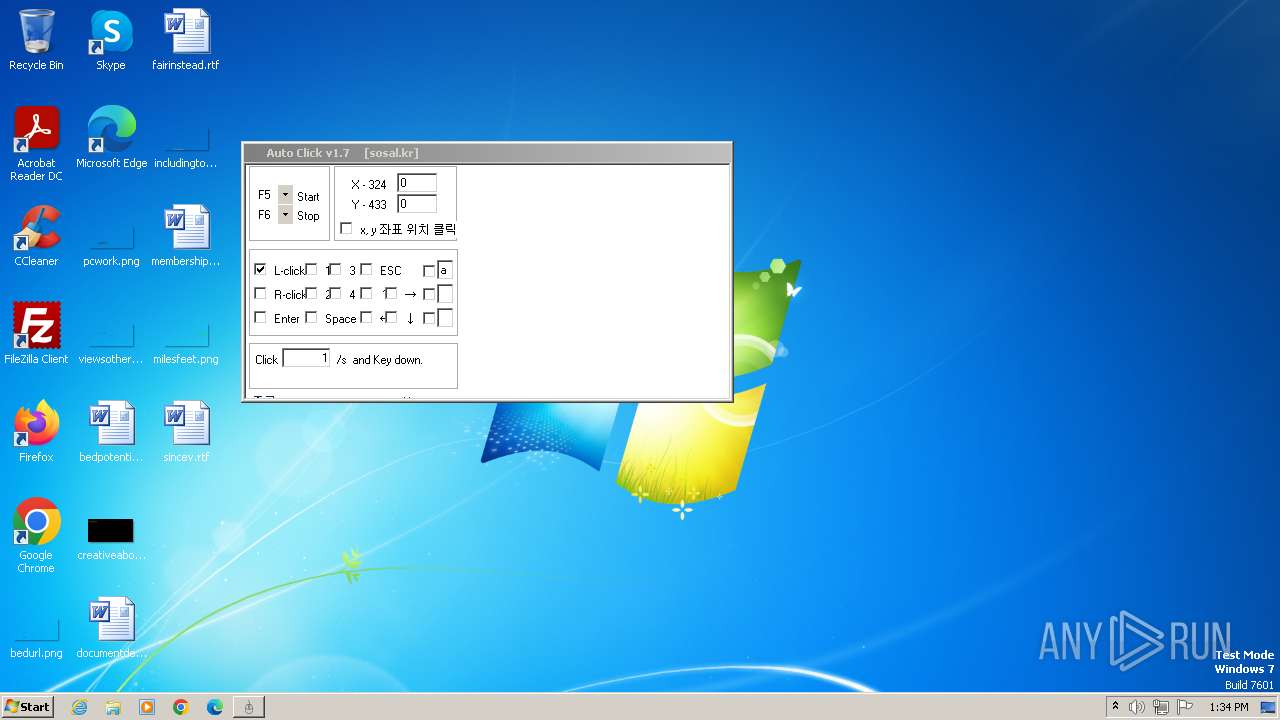Image resolution: width=1280 pixels, height=720 pixels.
Task: Select the Skype desktop shortcut
Action: coord(111,40)
